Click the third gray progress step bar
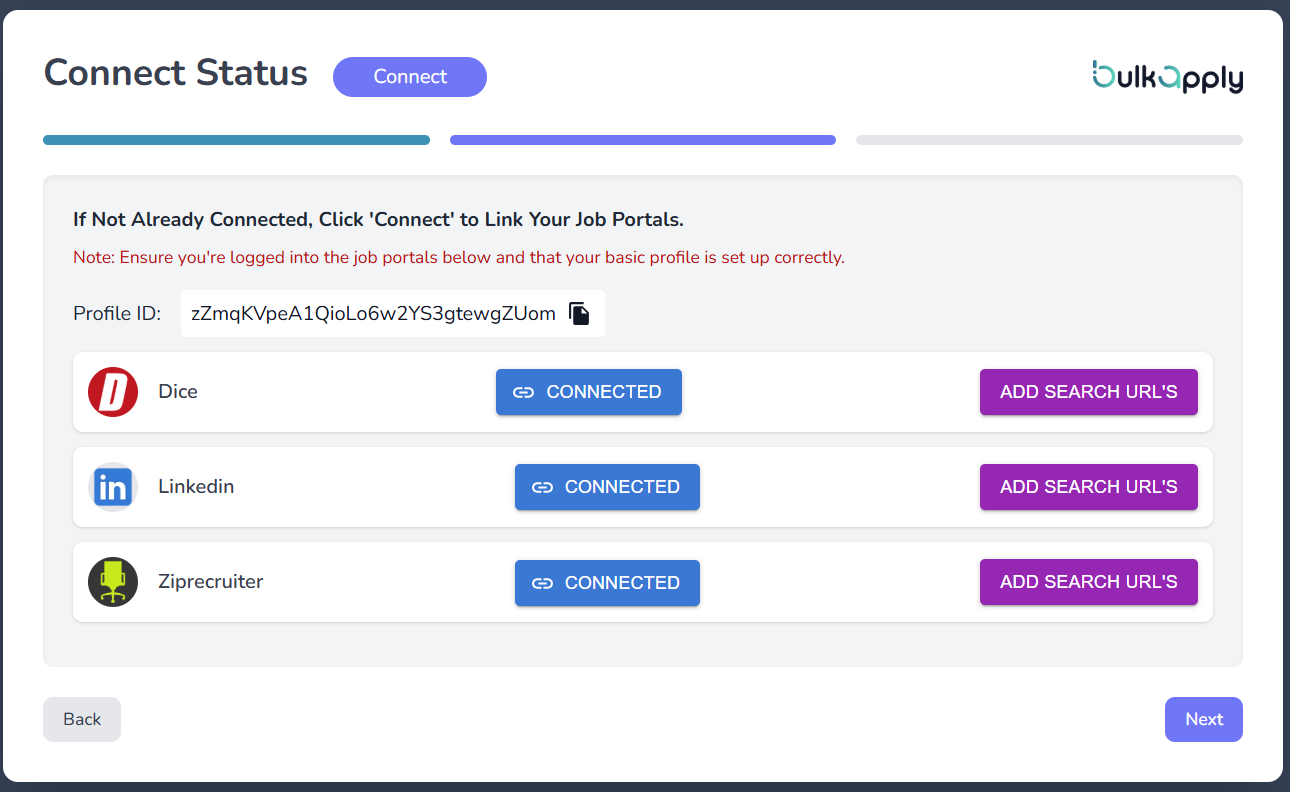This screenshot has height=792, width=1290. coord(1049,140)
